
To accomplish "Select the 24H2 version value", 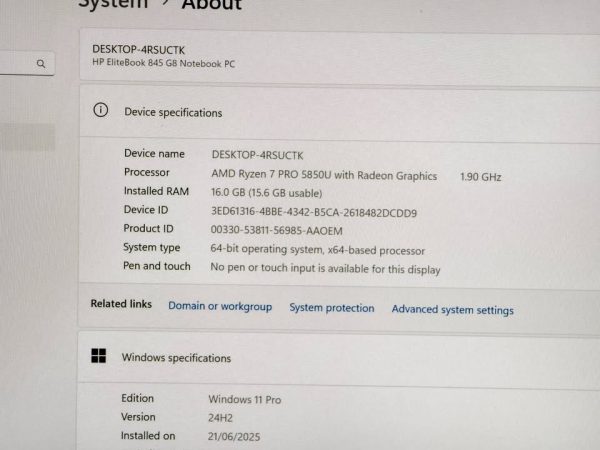I will coord(220,418).
